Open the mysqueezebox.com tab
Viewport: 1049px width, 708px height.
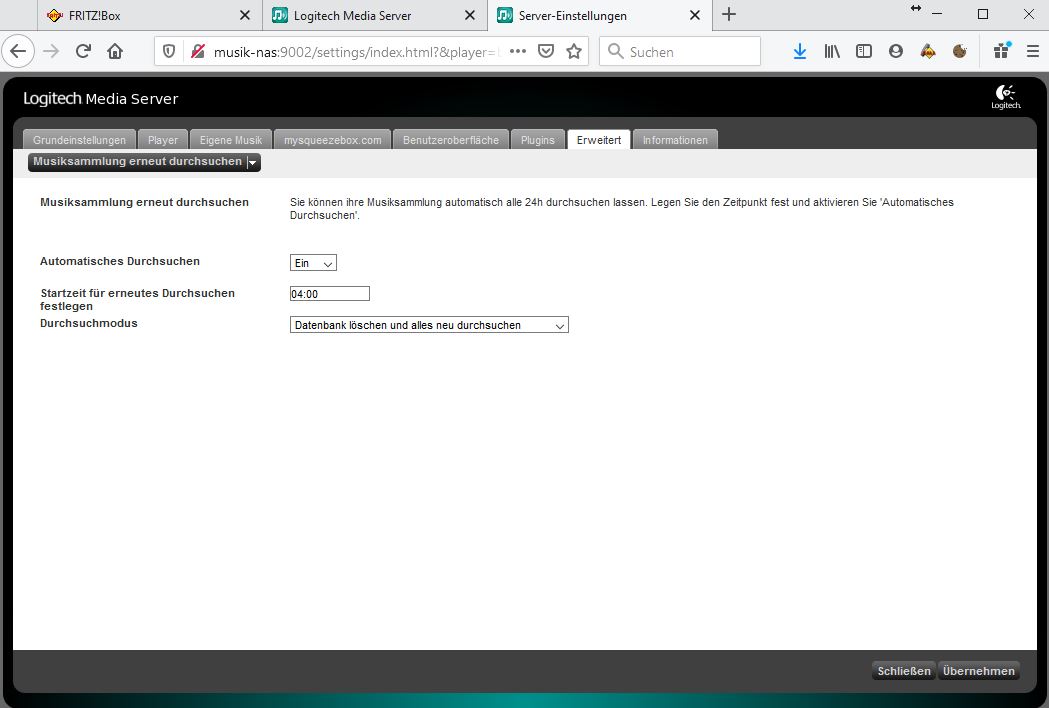coord(332,140)
